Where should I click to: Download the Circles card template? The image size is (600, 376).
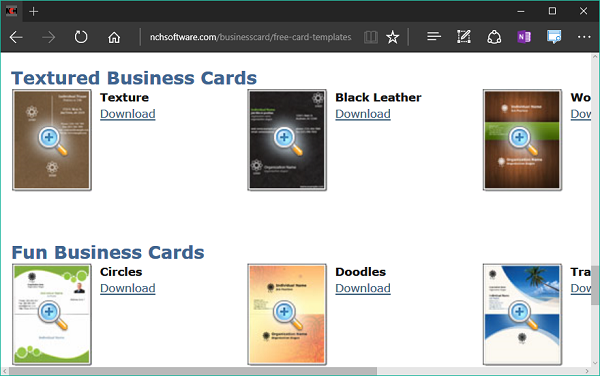(x=128, y=288)
